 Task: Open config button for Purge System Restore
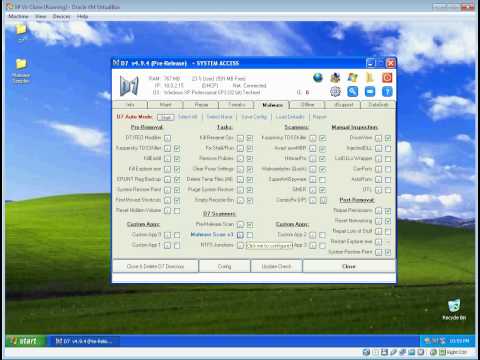coord(240,190)
